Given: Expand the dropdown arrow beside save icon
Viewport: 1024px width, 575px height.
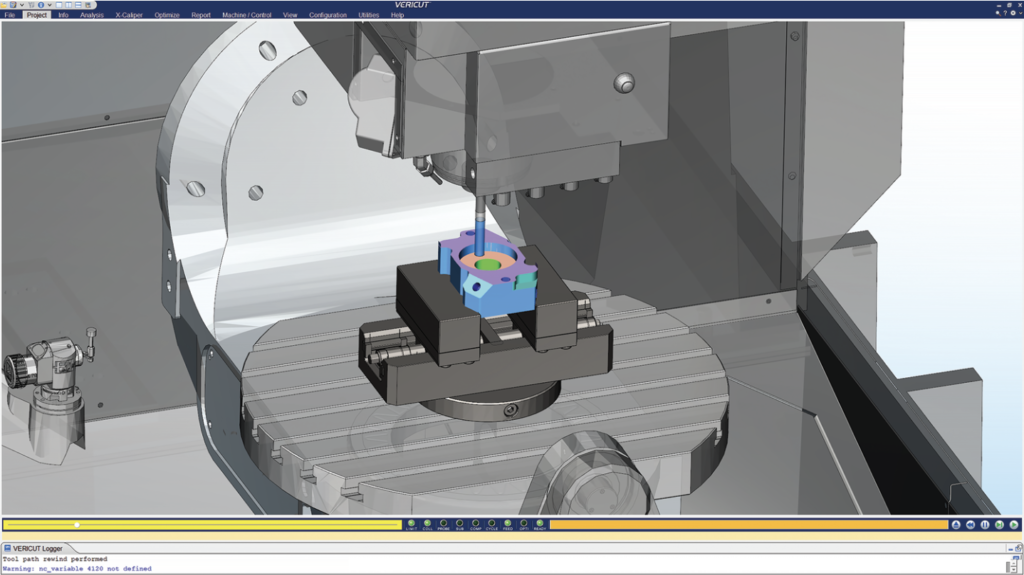Looking at the screenshot, I should pos(22,5).
